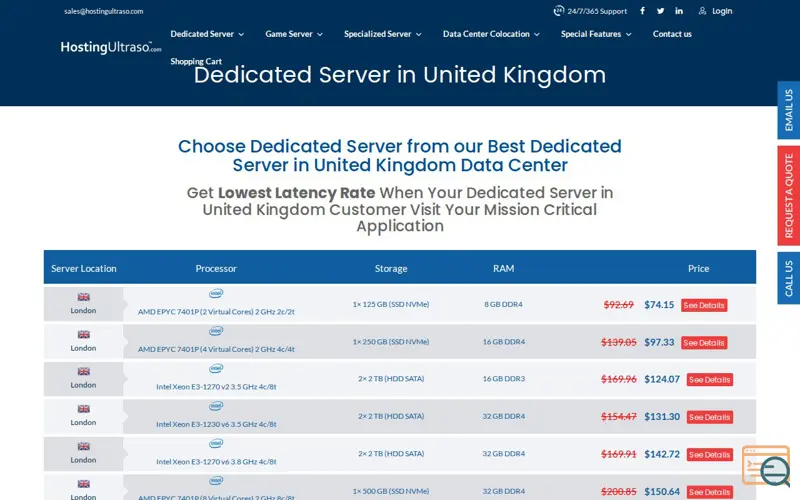Click 'Intel Xeon E3-1270 v2 3.5 GHz 4c/8t'

pyautogui.click(x=216, y=387)
